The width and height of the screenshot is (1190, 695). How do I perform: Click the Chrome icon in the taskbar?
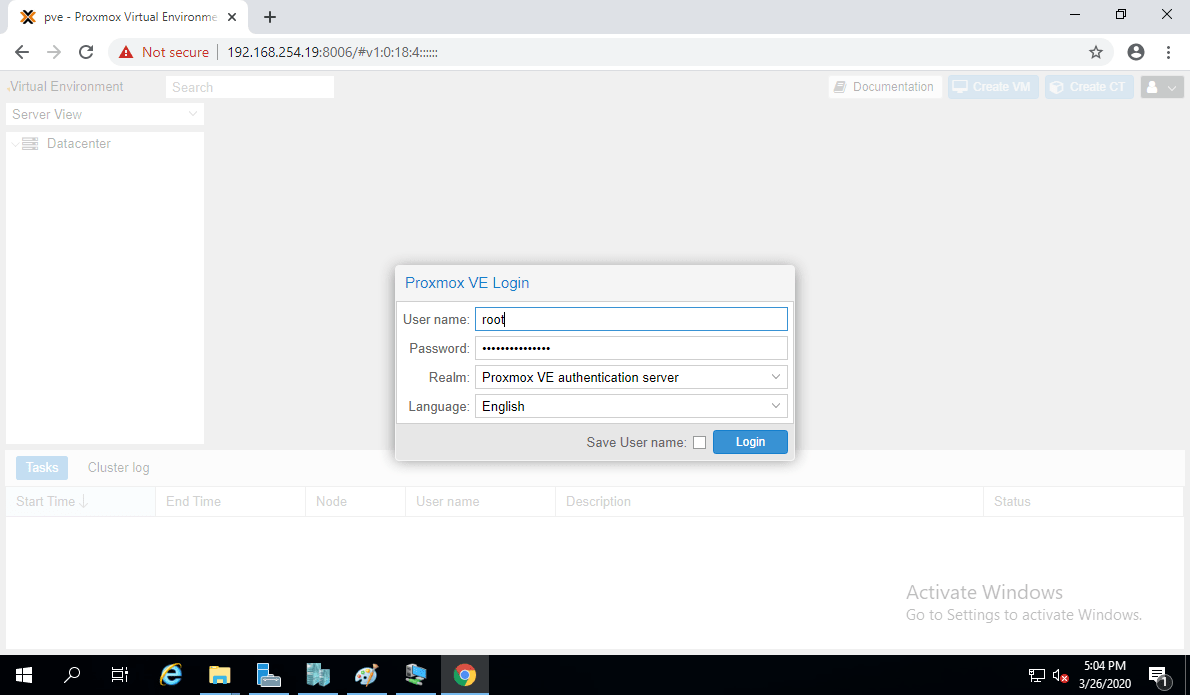click(x=464, y=675)
